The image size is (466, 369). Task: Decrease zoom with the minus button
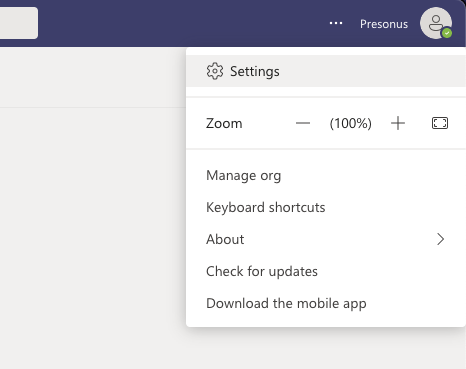pyautogui.click(x=303, y=123)
